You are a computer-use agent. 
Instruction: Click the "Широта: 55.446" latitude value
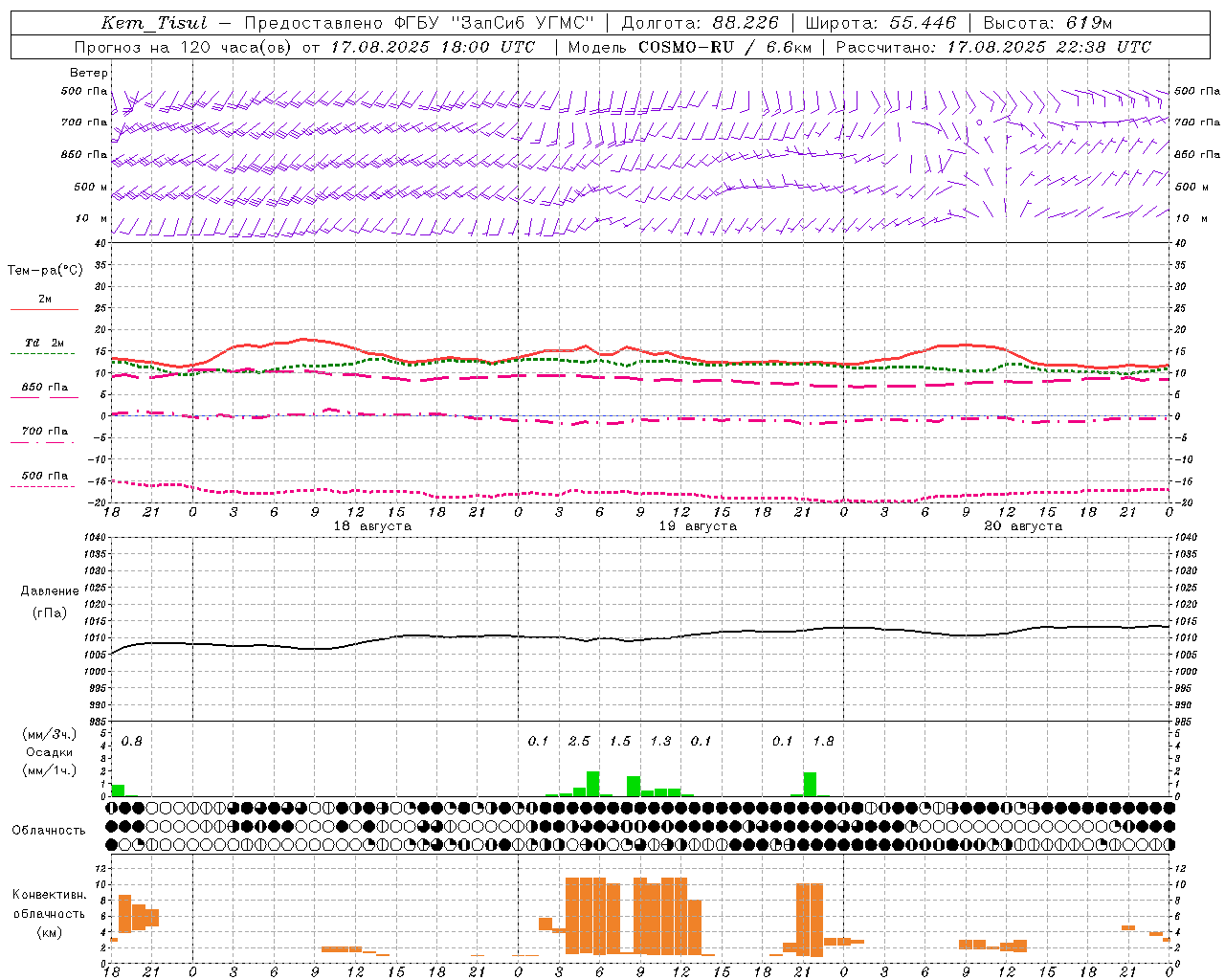(880, 23)
